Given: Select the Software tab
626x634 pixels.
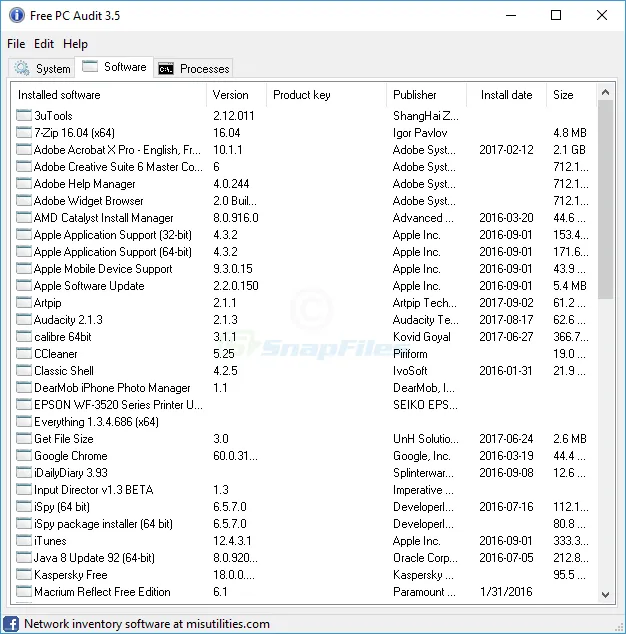Looking at the screenshot, I should tap(114, 66).
